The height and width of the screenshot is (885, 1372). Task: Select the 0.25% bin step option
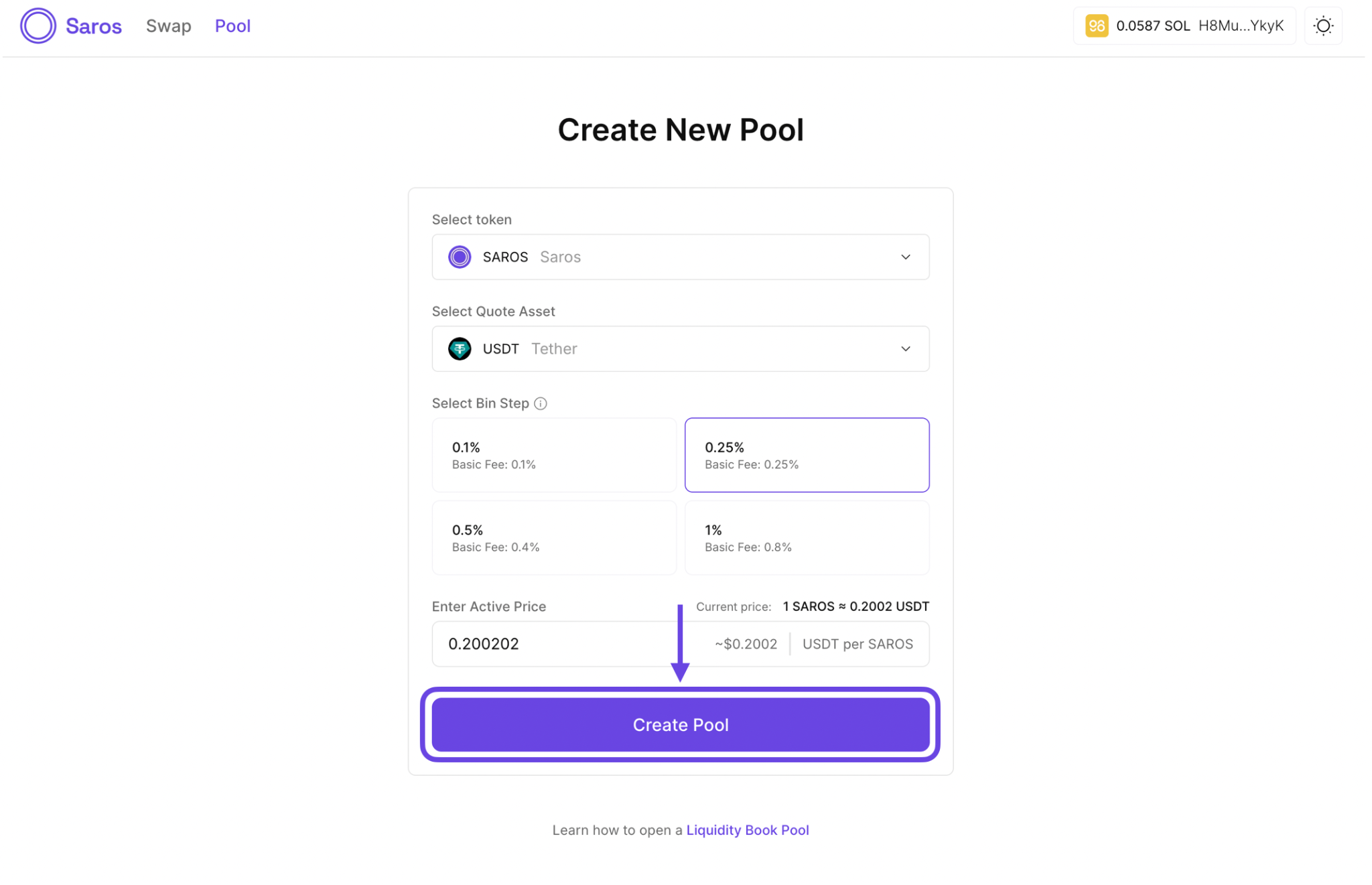point(807,455)
